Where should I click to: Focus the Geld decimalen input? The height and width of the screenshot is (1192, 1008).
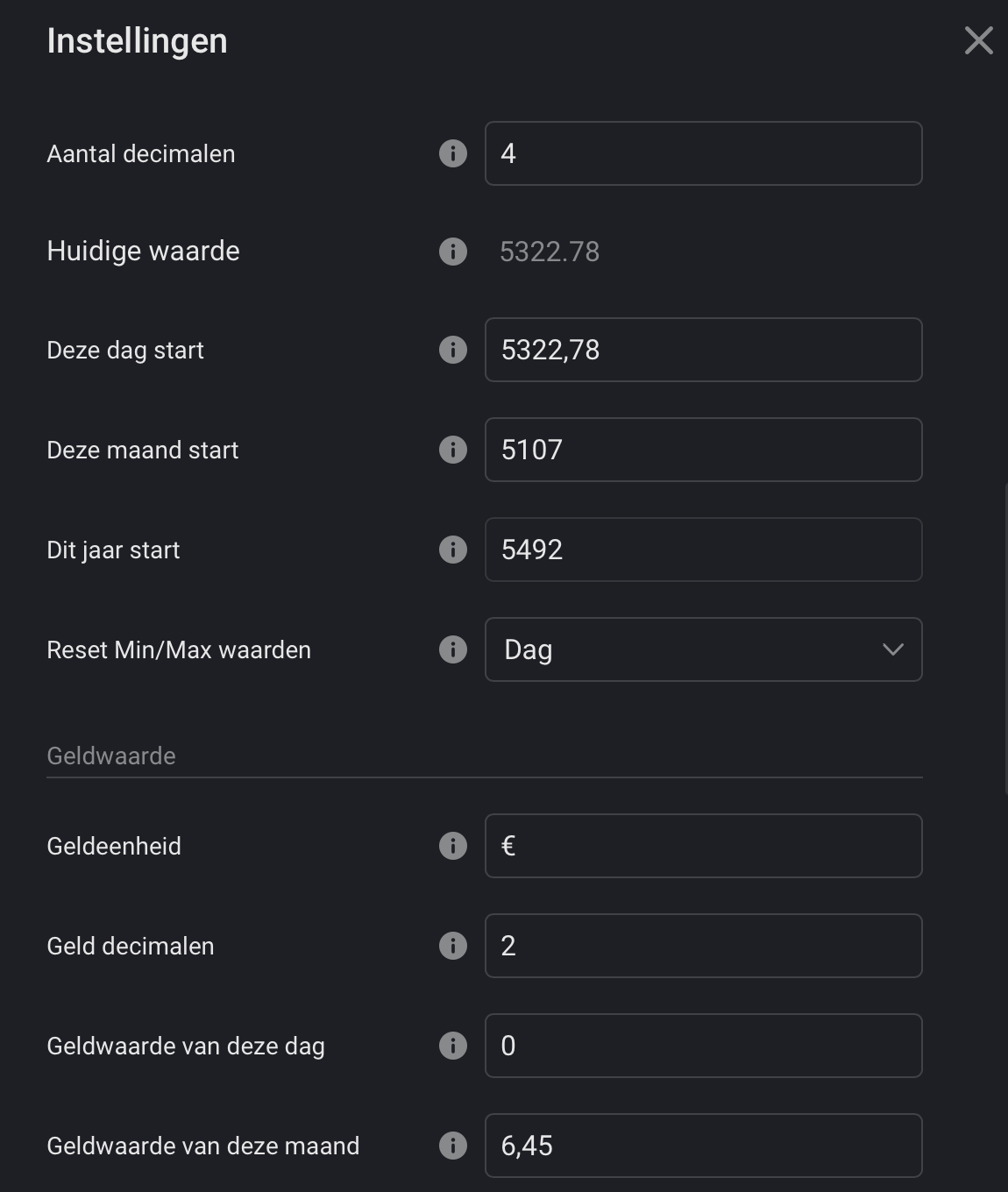click(x=703, y=946)
